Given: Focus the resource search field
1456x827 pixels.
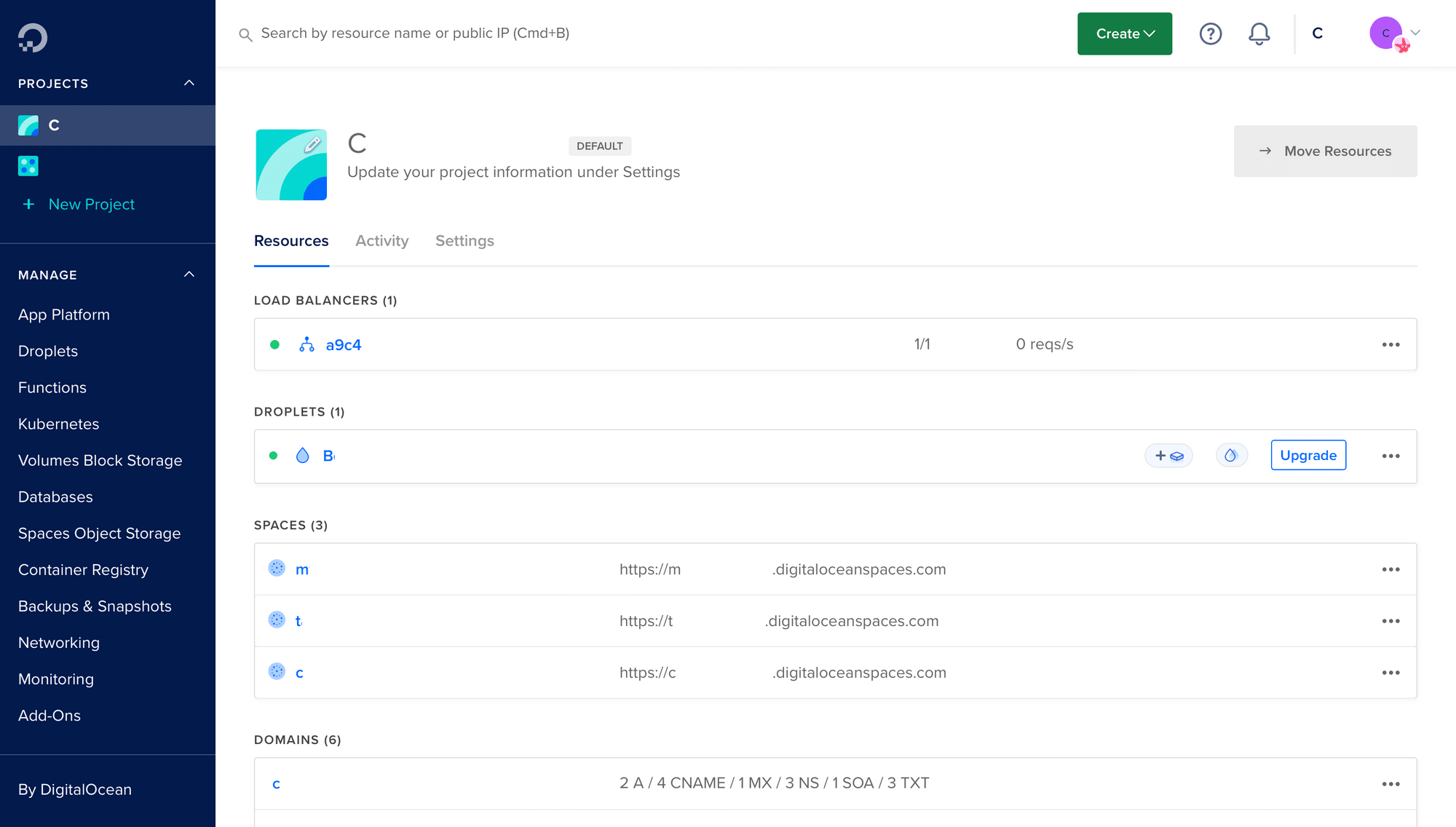Looking at the screenshot, I should [415, 33].
